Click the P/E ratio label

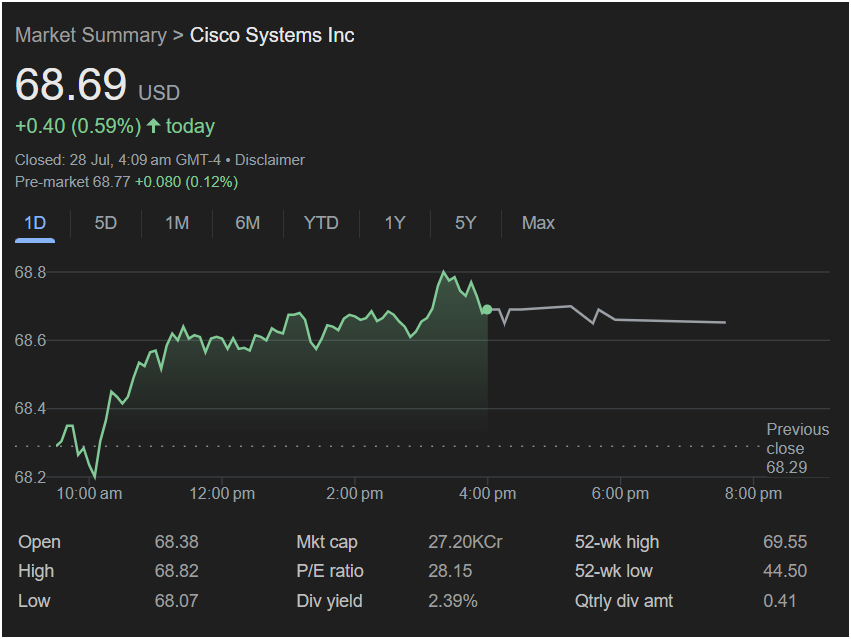click(330, 571)
